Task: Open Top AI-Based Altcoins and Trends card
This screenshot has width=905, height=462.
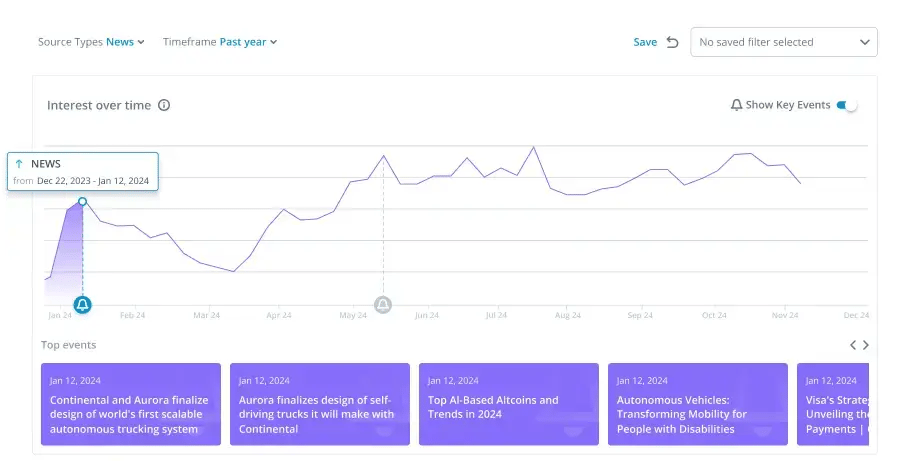Action: click(x=508, y=404)
